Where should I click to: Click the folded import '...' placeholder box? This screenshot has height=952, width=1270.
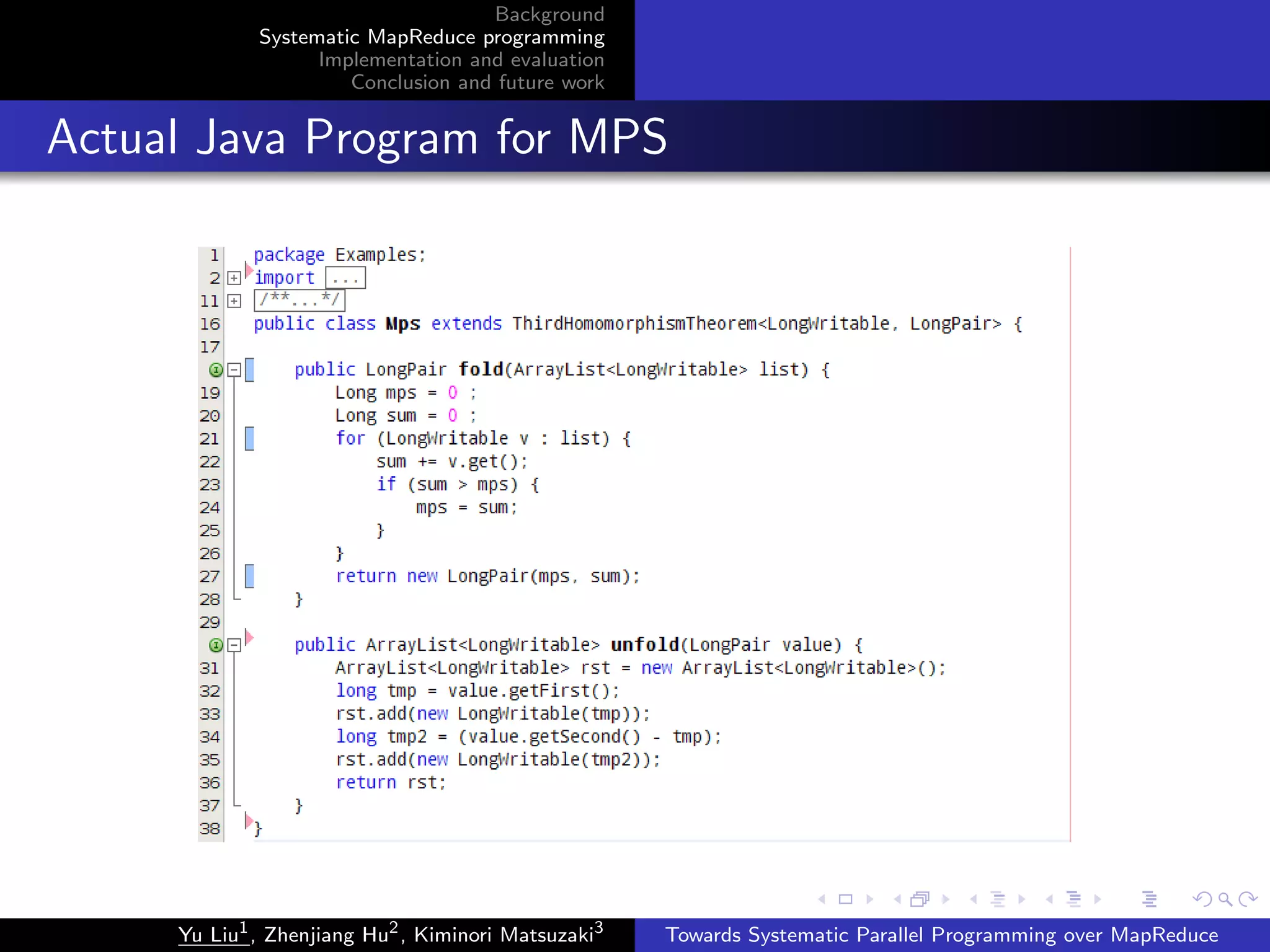(x=345, y=278)
